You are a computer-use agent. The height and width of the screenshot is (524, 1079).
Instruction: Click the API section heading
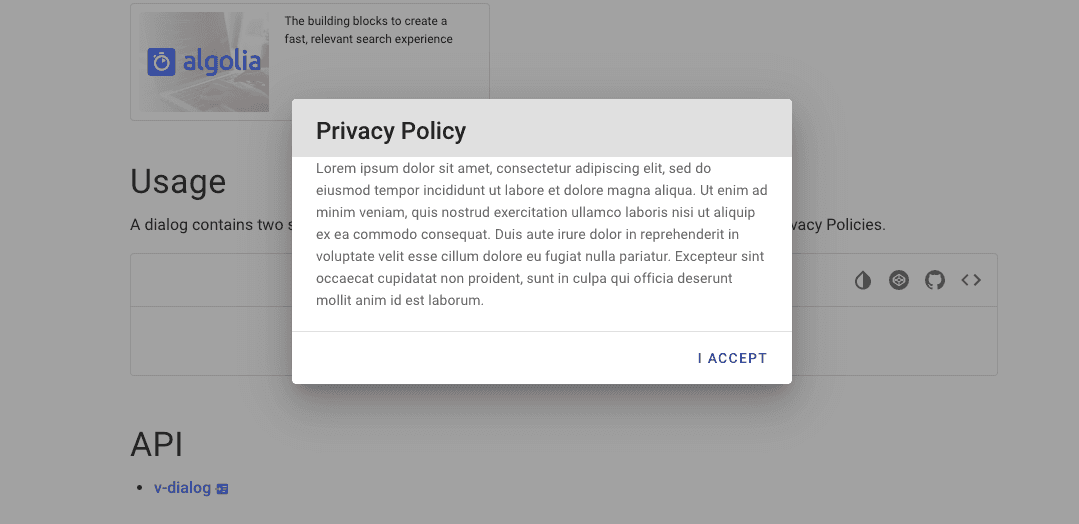157,444
